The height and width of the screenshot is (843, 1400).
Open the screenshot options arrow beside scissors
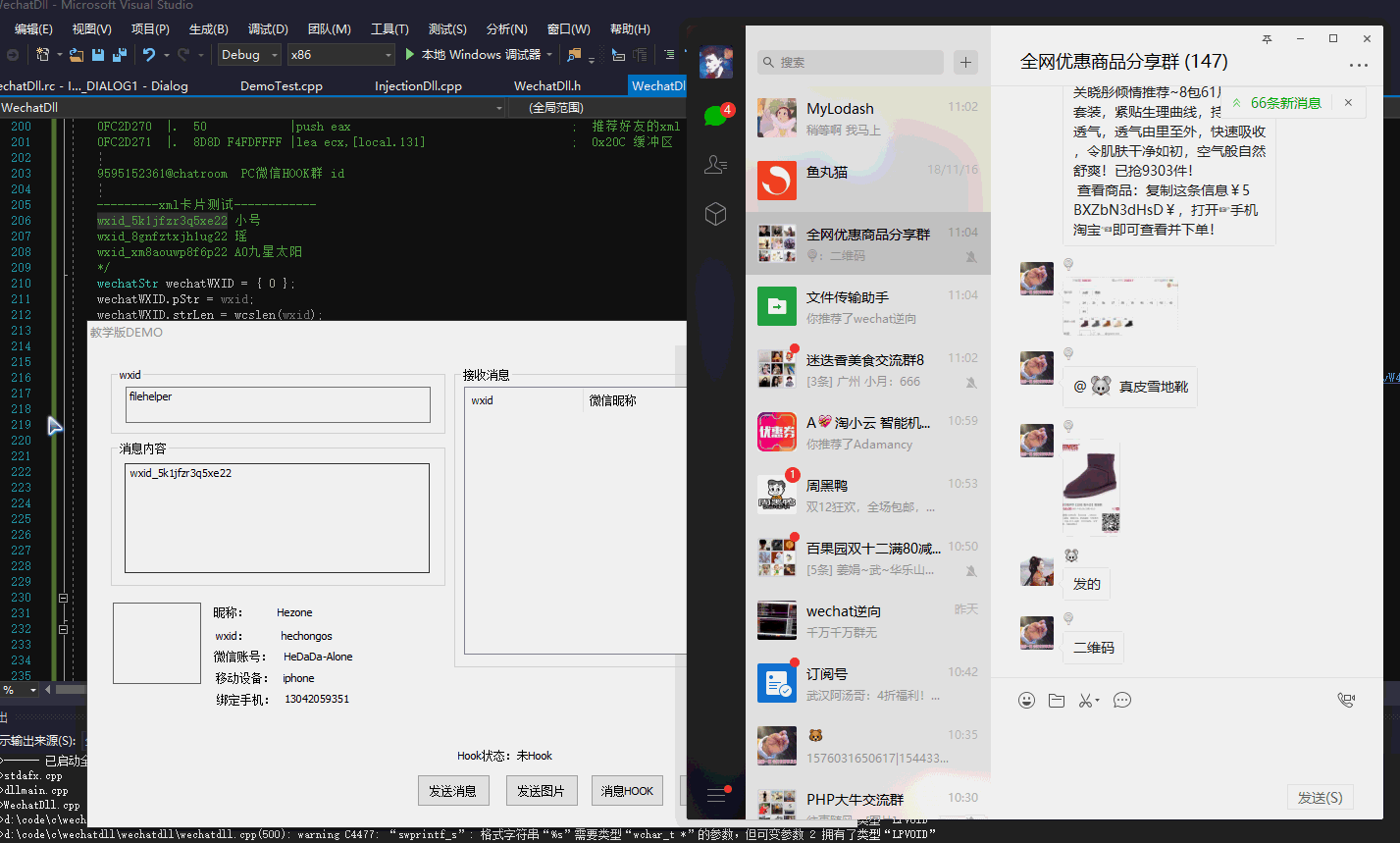pos(1098,701)
